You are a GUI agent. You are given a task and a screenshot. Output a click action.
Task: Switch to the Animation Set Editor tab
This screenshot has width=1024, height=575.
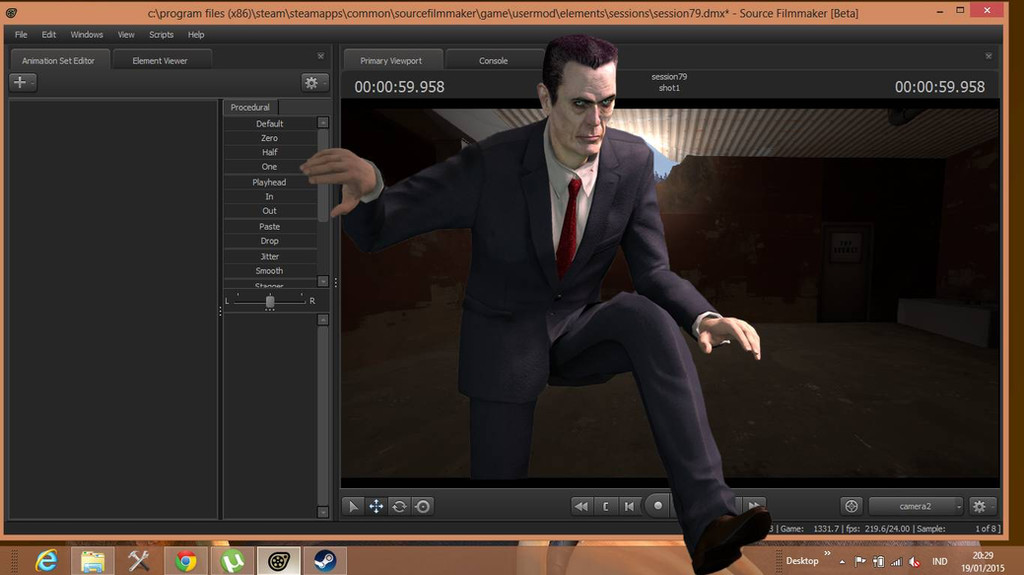(x=58, y=60)
